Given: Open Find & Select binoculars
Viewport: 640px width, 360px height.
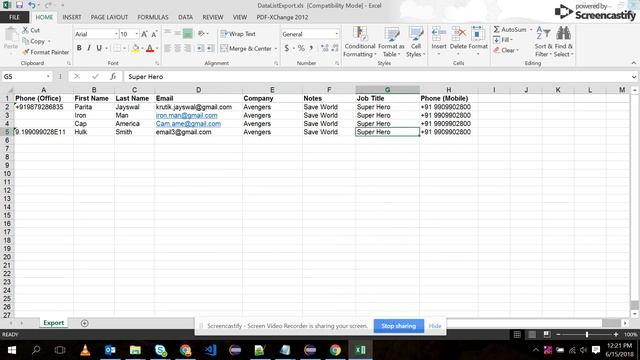Looking at the screenshot, I should [x=563, y=42].
